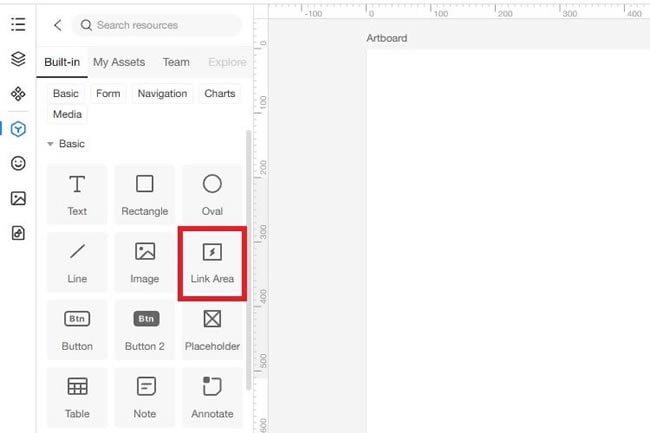650x433 pixels.
Task: Open the outline list panel icon
Action: point(18,25)
